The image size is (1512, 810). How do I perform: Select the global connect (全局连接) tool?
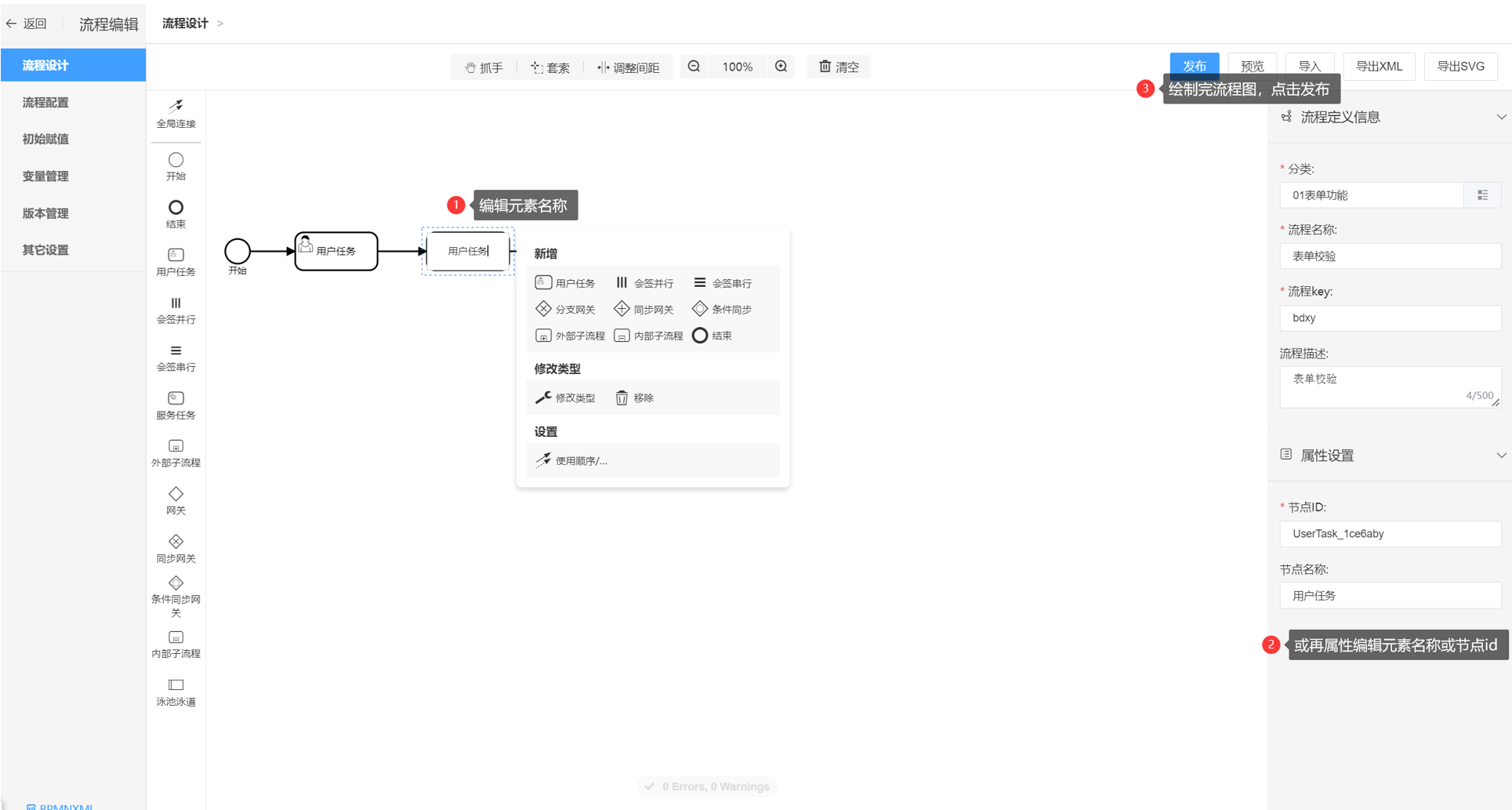176,114
